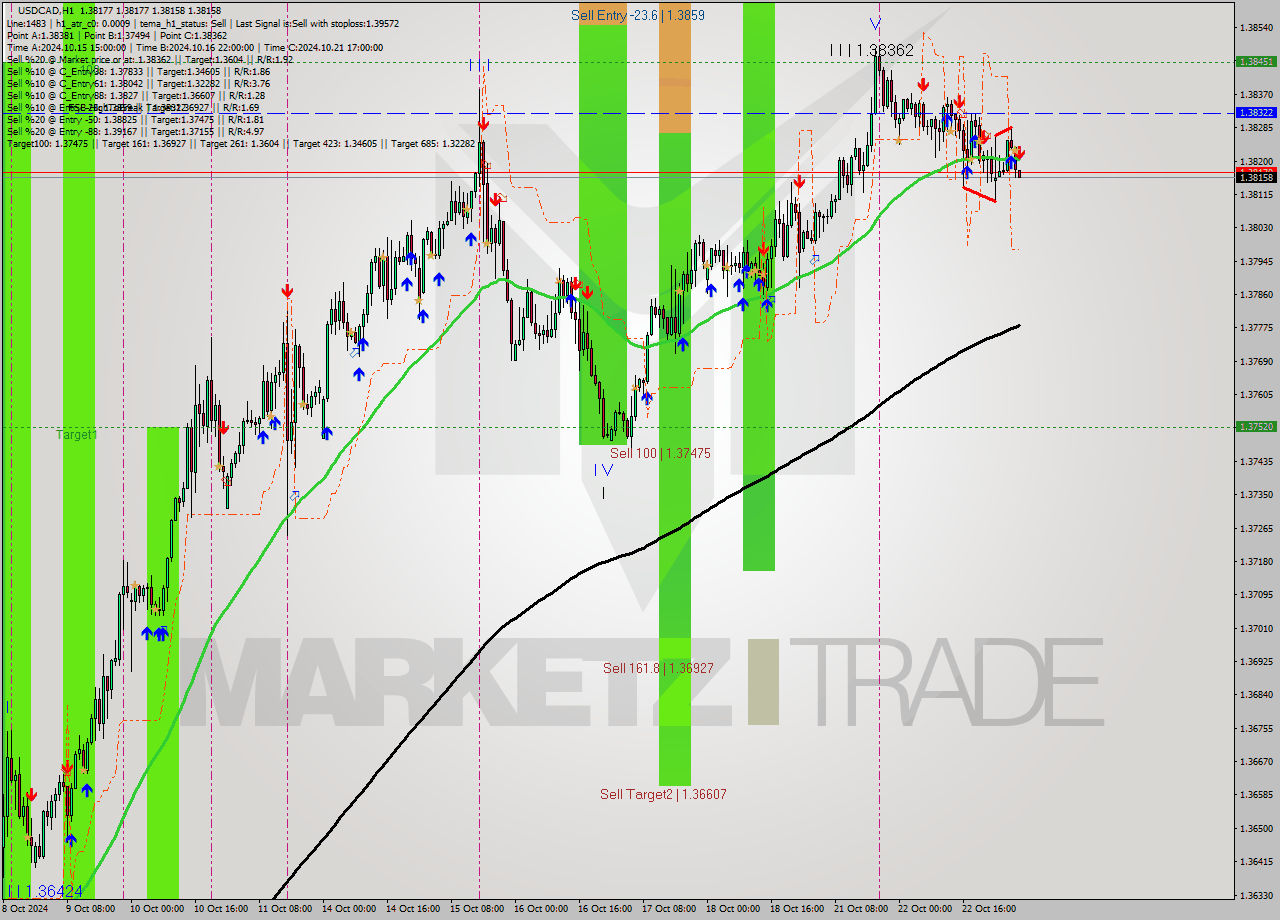This screenshot has height=920, width=1280.
Task: Click the '14 Oct 00:00' time label
Action: click(349, 909)
